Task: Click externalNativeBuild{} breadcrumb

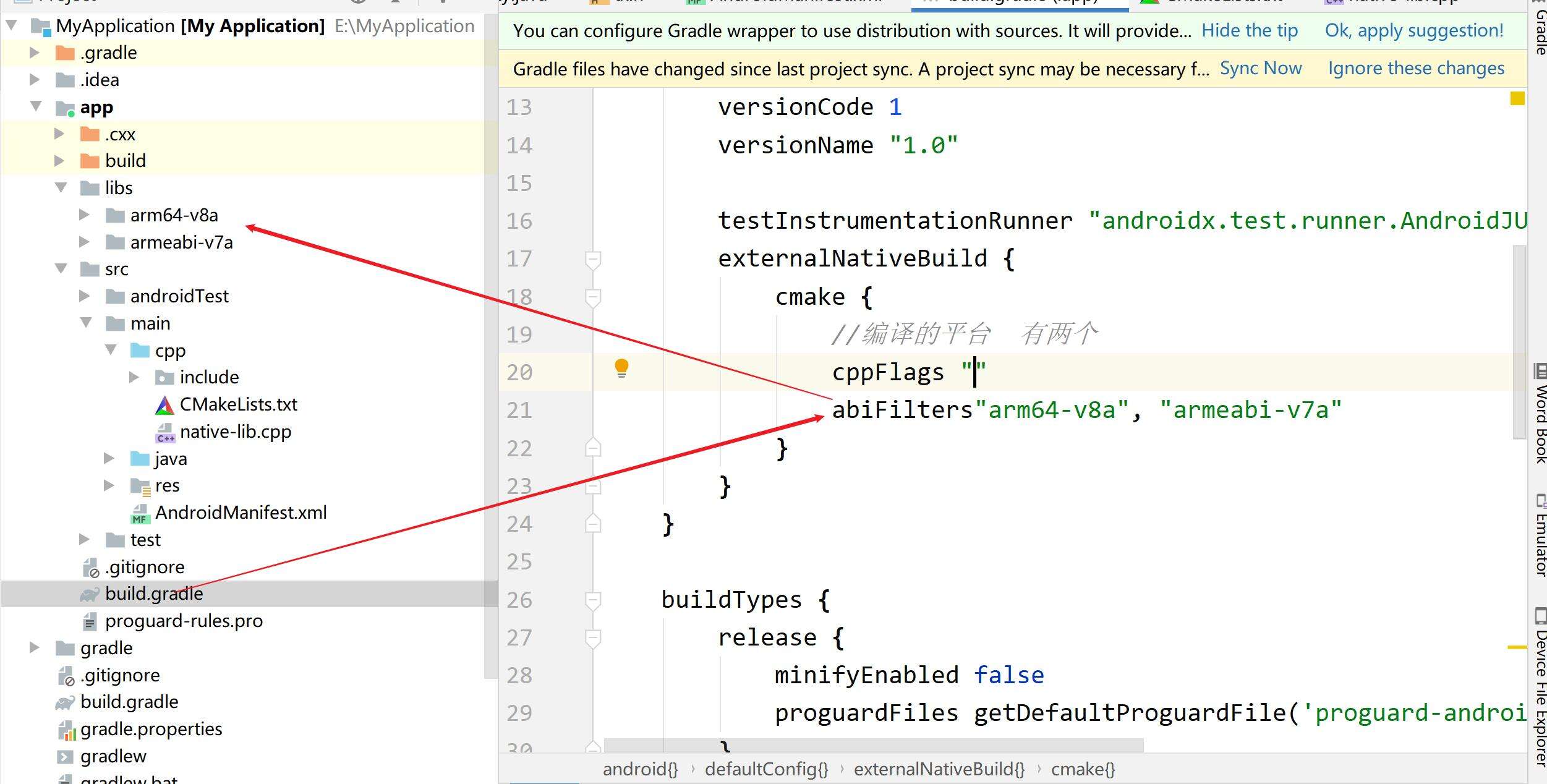Action: (939, 769)
